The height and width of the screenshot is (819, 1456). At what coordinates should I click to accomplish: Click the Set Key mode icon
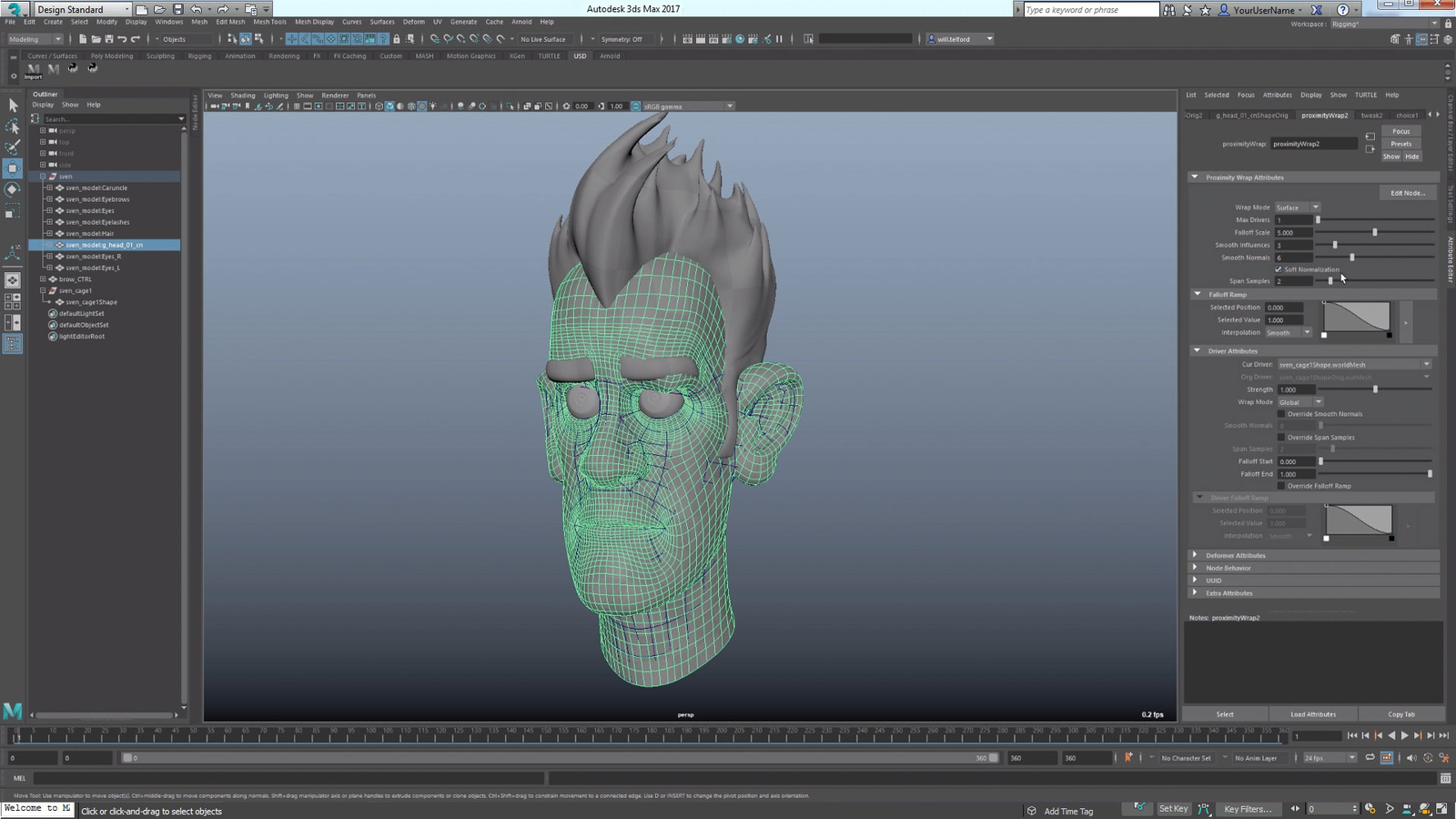[x=1139, y=808]
